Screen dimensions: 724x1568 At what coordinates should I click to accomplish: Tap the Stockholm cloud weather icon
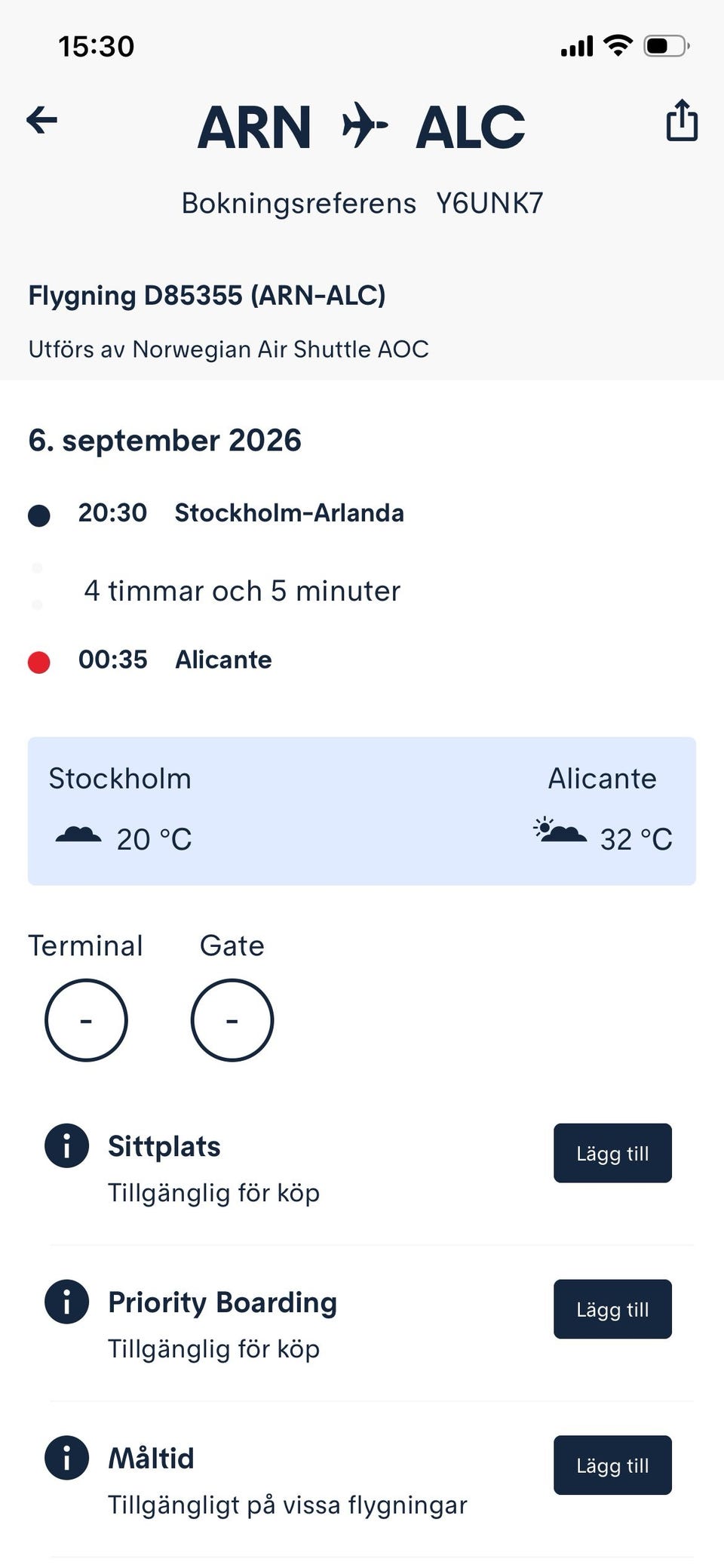(x=78, y=835)
